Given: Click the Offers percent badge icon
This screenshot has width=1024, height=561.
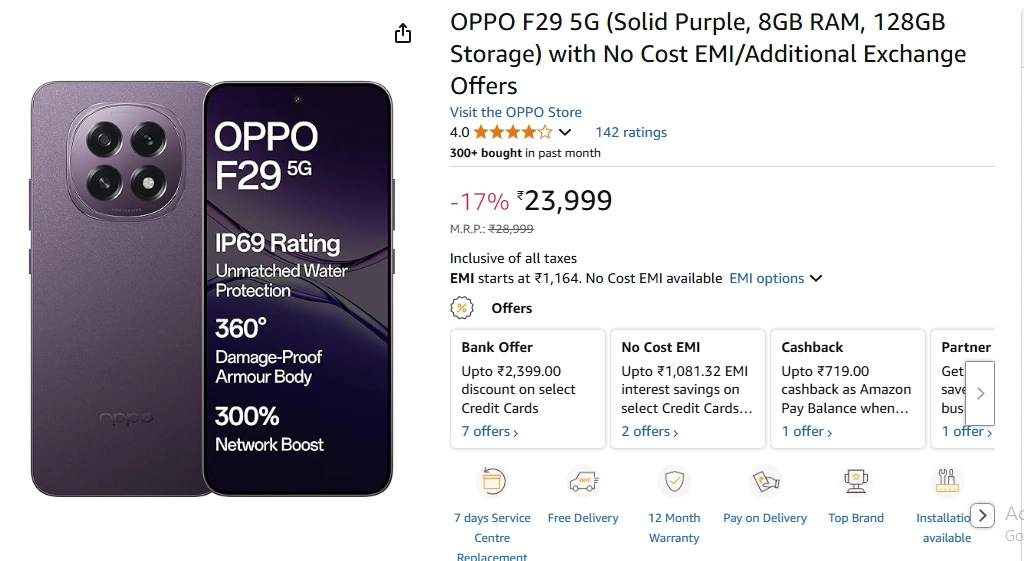Looking at the screenshot, I should click(462, 308).
